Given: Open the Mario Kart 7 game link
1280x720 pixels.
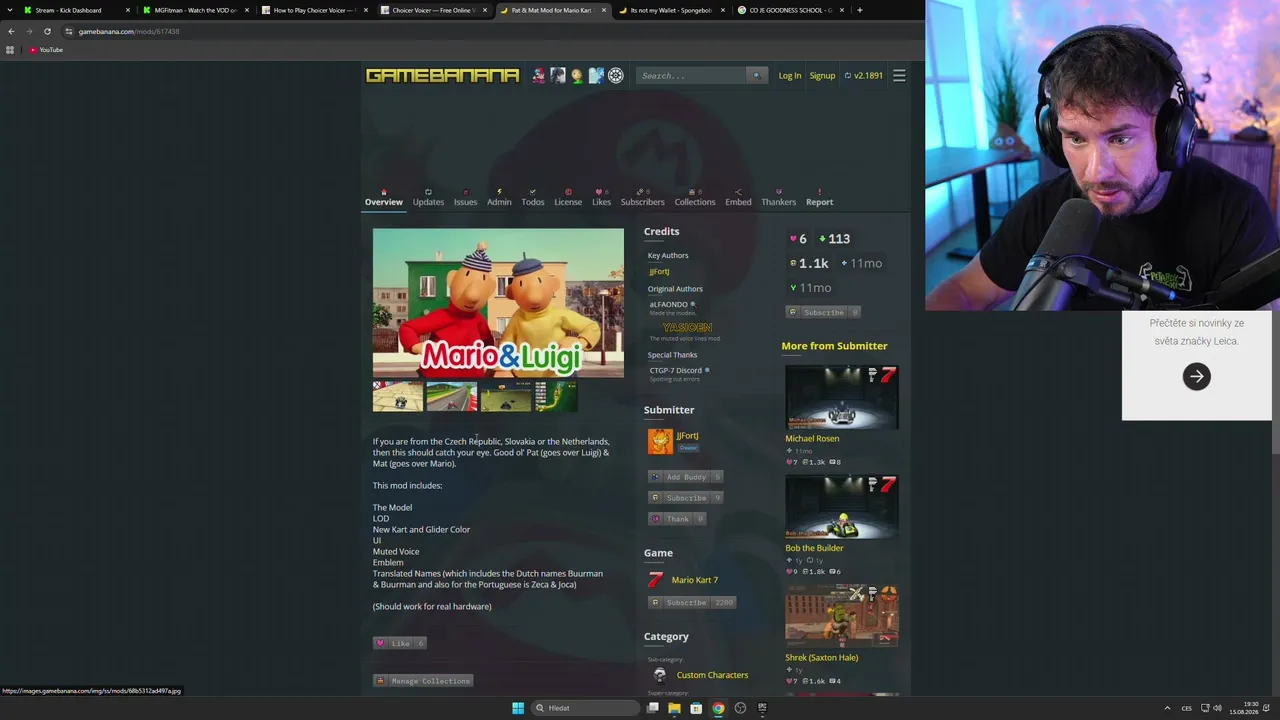Looking at the screenshot, I should 695,580.
